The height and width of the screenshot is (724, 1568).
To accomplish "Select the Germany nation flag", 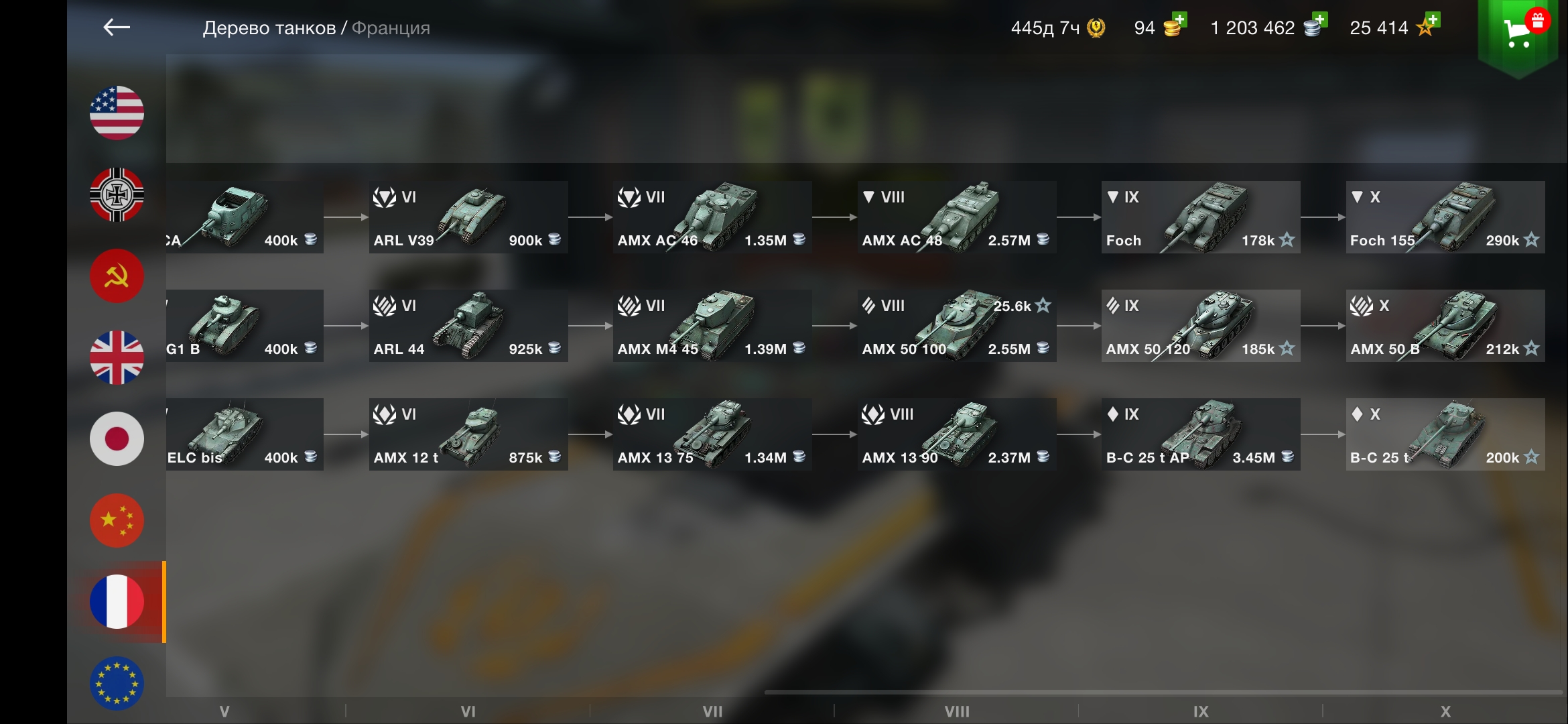I will (117, 194).
